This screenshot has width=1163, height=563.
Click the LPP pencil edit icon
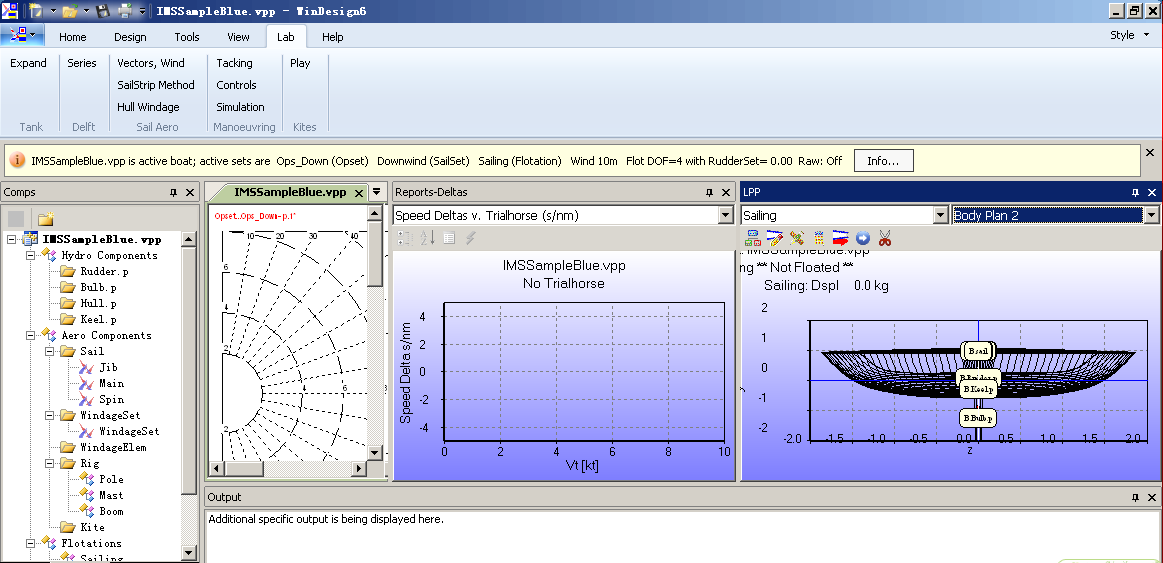[x=774, y=238]
